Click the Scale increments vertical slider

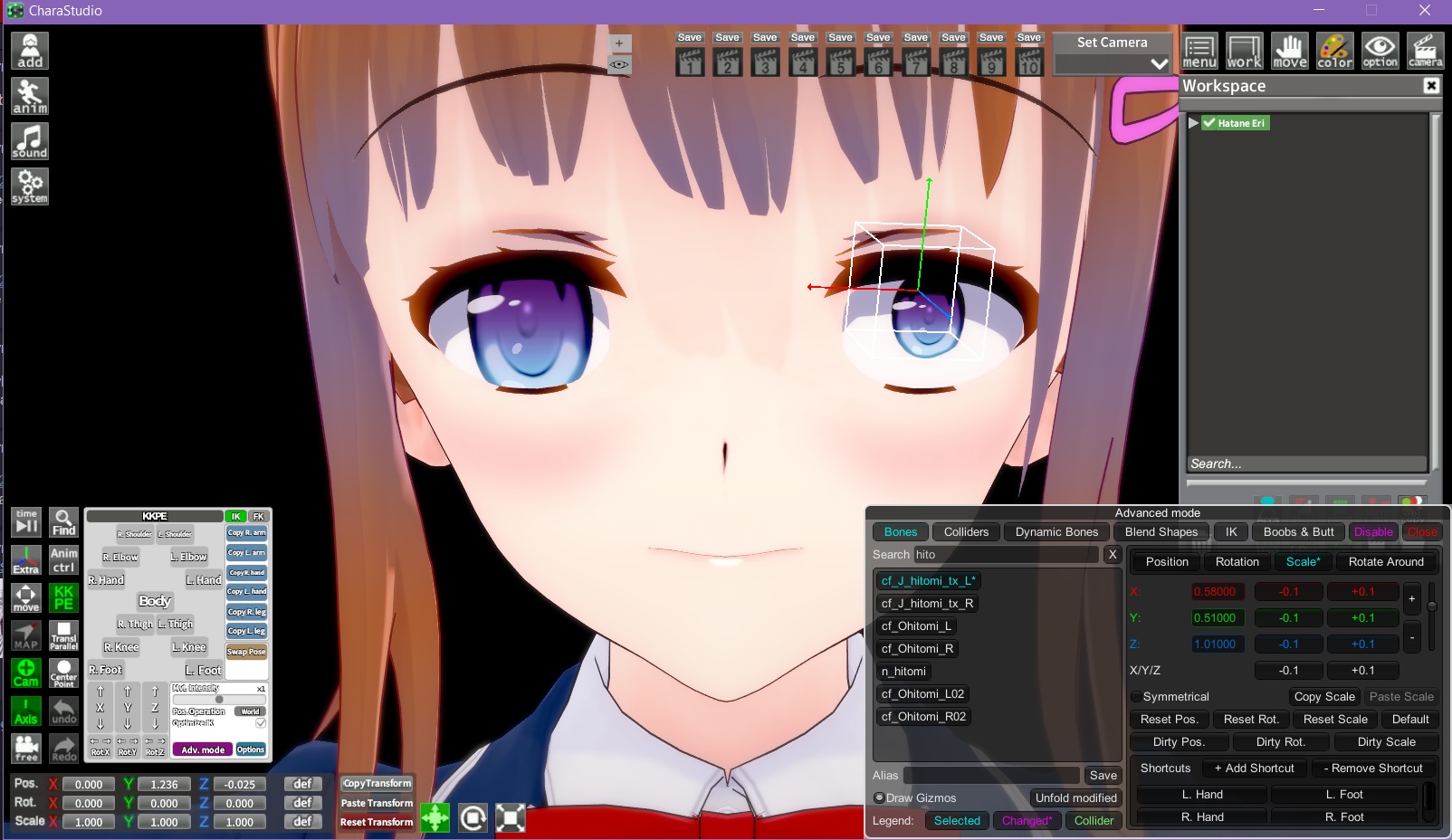coord(1431,618)
